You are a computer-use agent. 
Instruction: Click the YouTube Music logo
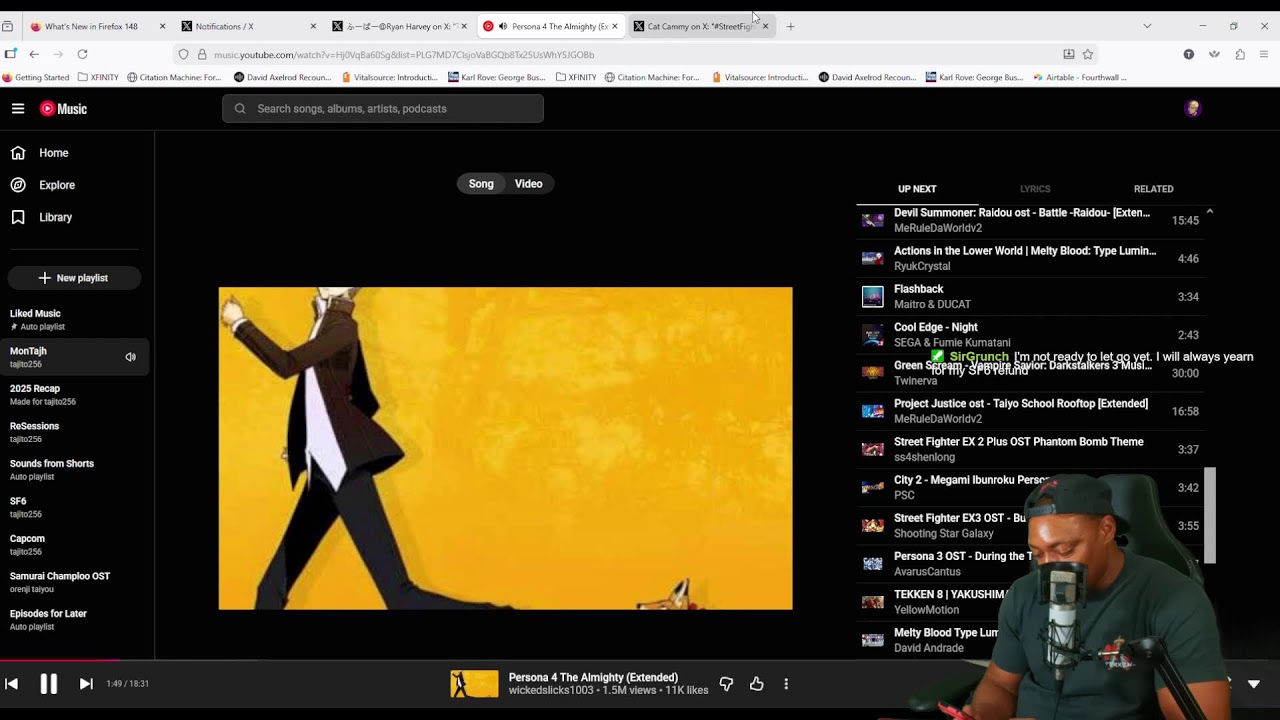click(x=63, y=109)
